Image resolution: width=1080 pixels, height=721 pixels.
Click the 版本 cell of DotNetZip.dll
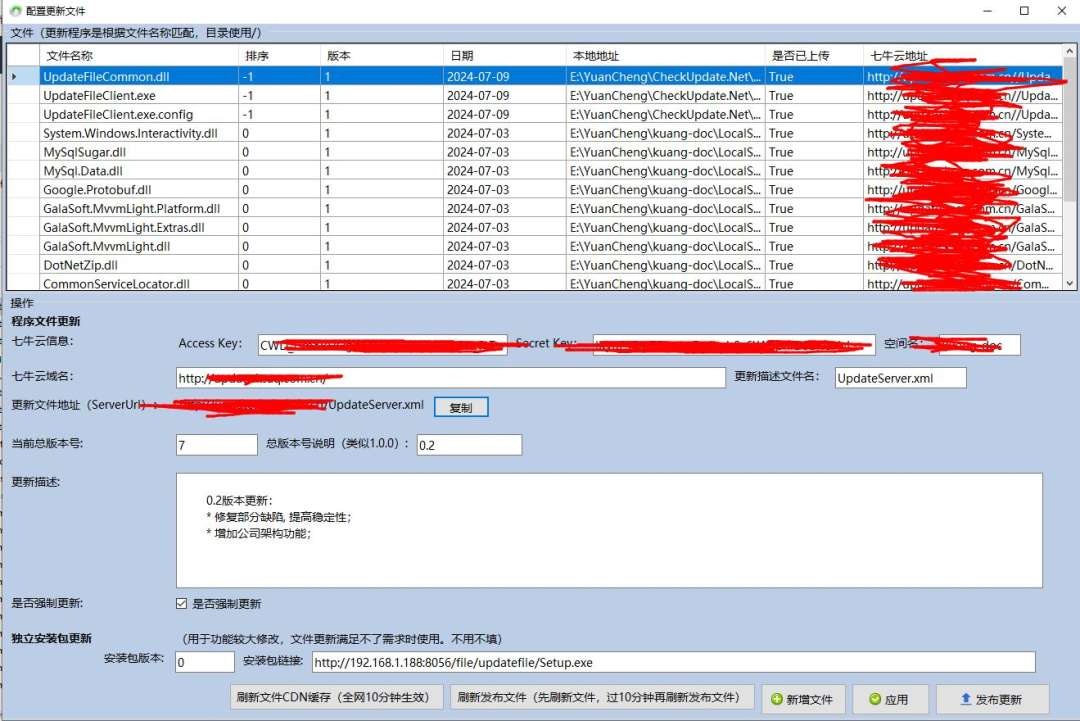382,264
